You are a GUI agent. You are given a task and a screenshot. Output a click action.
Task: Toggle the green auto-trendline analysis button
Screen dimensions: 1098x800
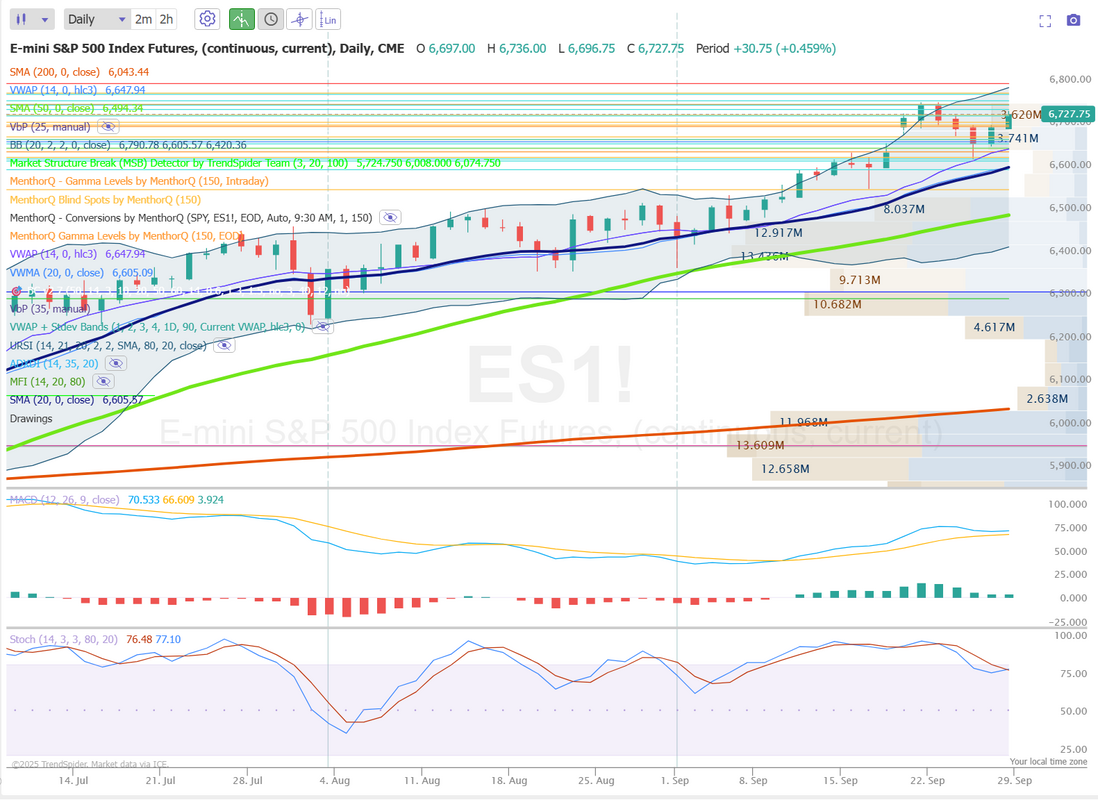tap(241, 19)
